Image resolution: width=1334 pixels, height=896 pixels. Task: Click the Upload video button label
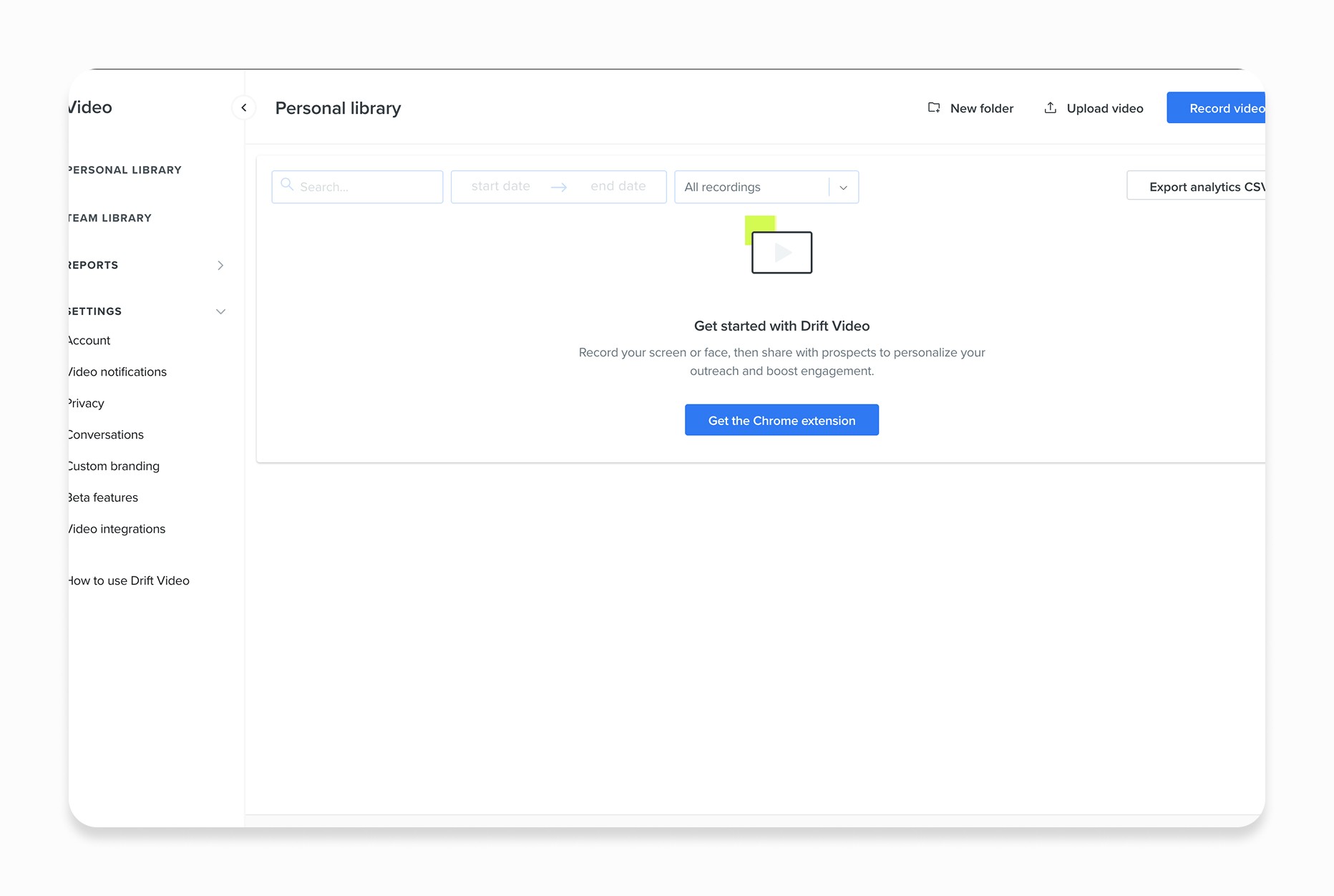coord(1105,108)
